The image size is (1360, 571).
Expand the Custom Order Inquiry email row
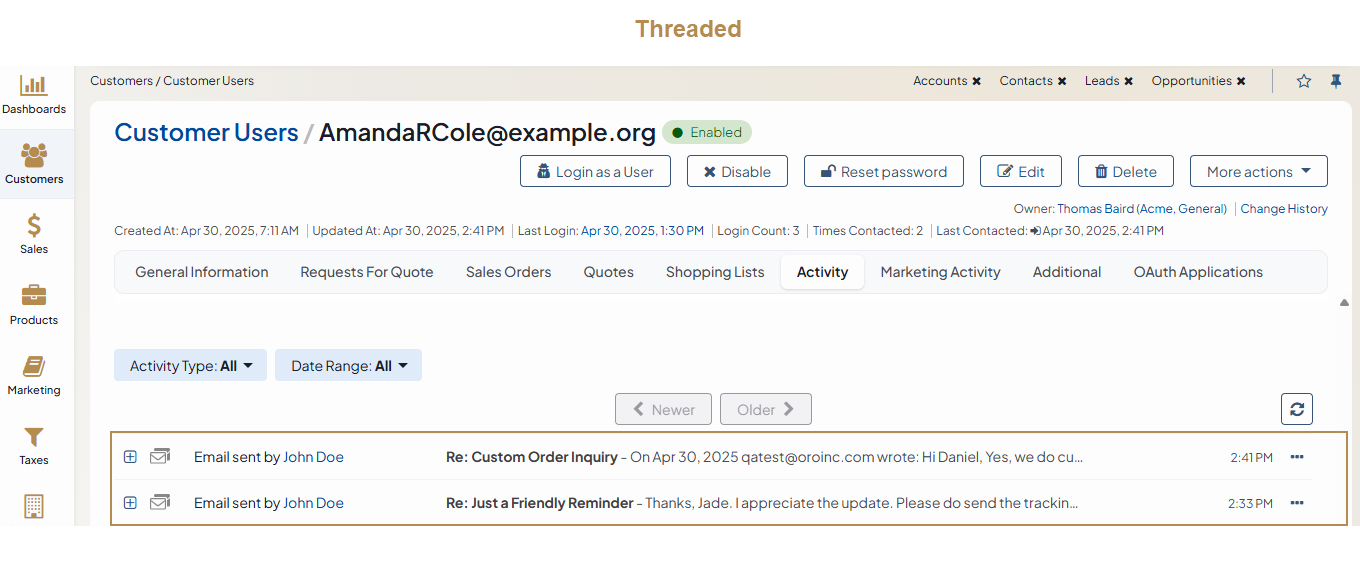click(130, 457)
